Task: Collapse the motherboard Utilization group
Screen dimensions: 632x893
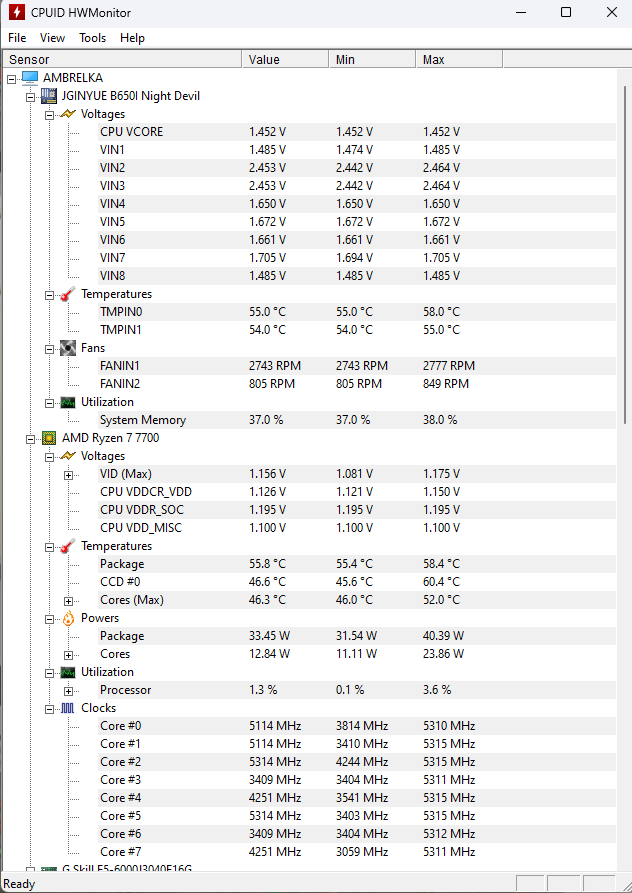Action: point(50,403)
